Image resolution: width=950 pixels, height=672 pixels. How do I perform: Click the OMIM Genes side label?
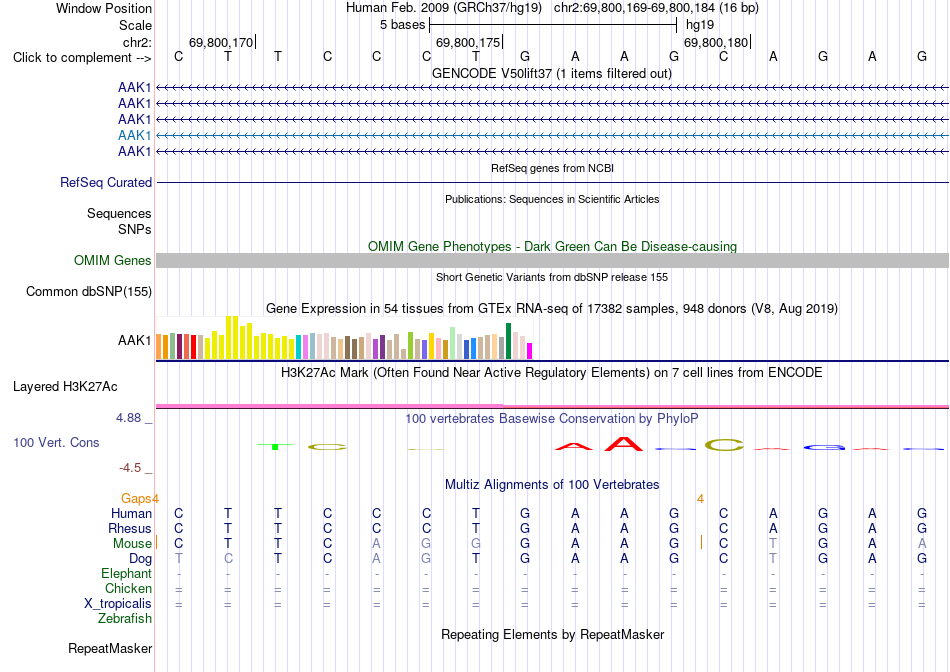click(x=113, y=261)
